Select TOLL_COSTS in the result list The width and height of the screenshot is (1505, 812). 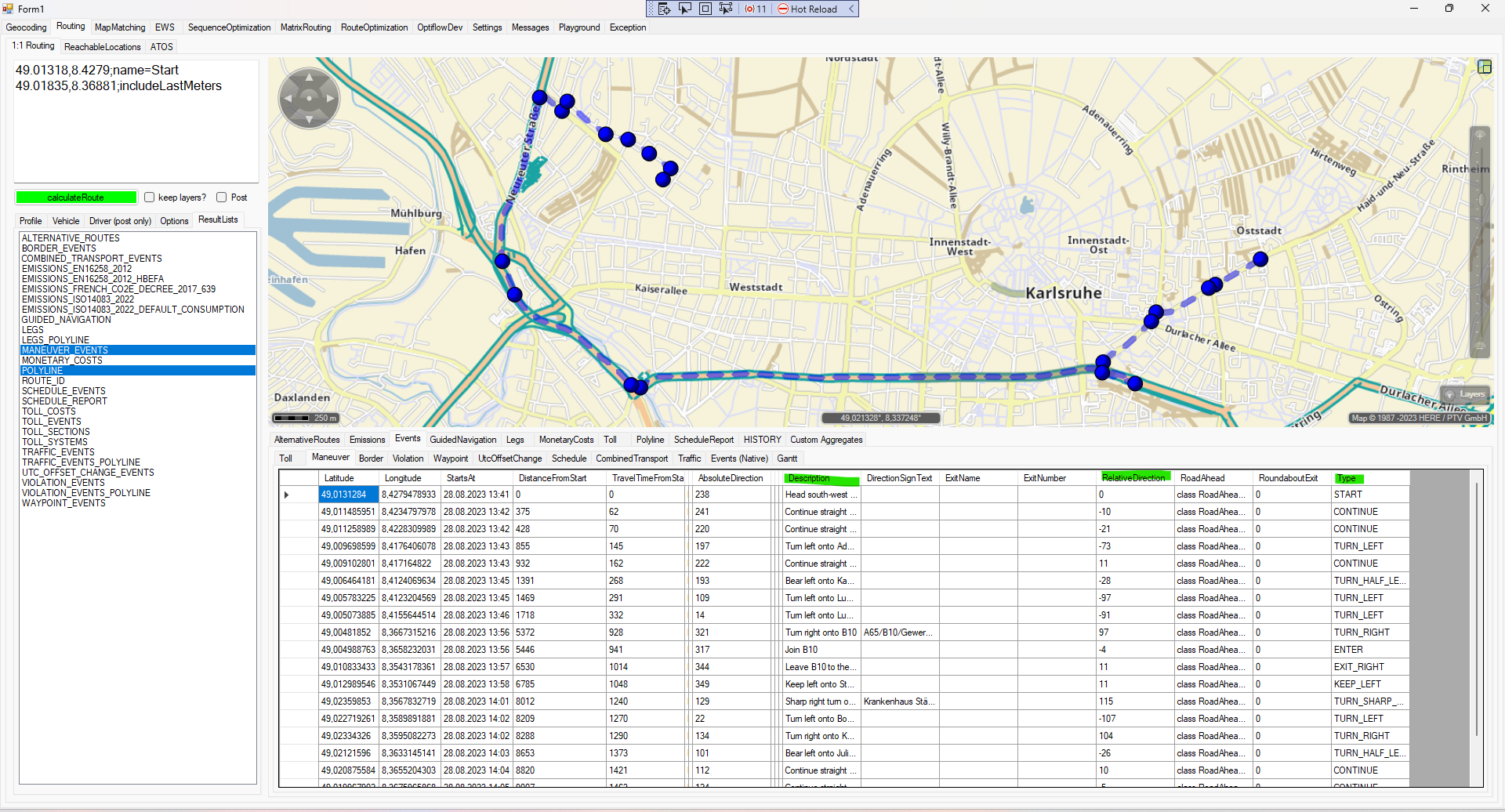pos(49,411)
